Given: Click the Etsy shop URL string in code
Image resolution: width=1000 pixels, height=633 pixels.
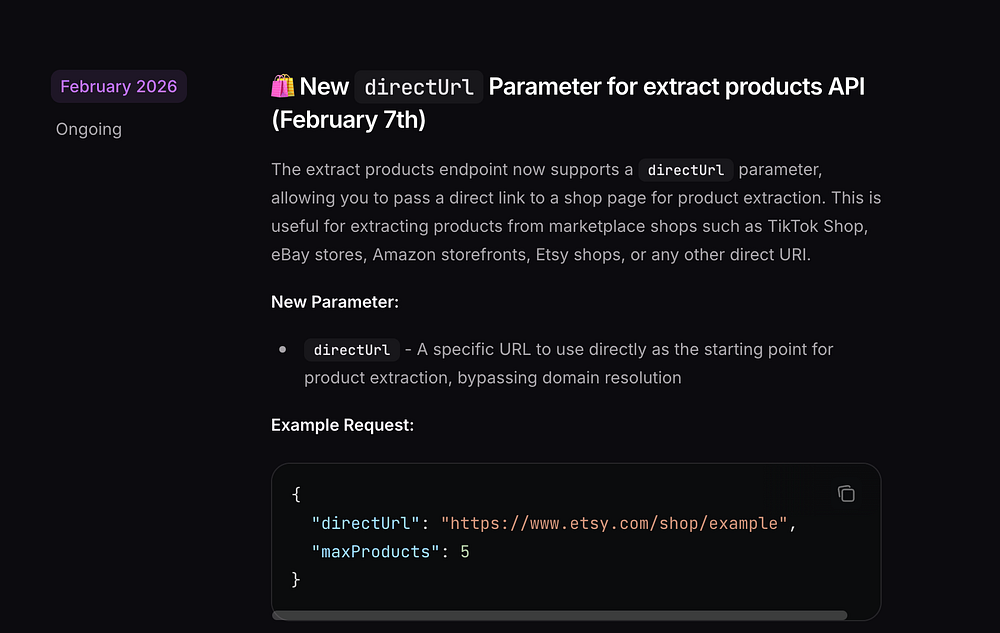Looking at the screenshot, I should 614,523.
